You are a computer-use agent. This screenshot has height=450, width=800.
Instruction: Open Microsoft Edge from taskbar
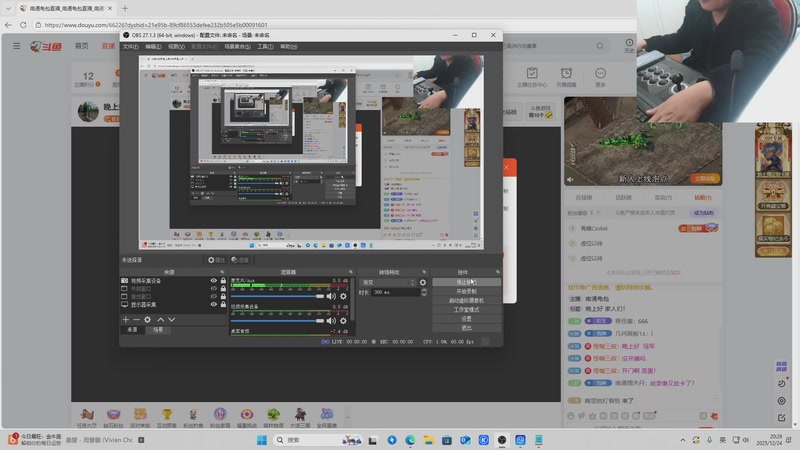410,440
